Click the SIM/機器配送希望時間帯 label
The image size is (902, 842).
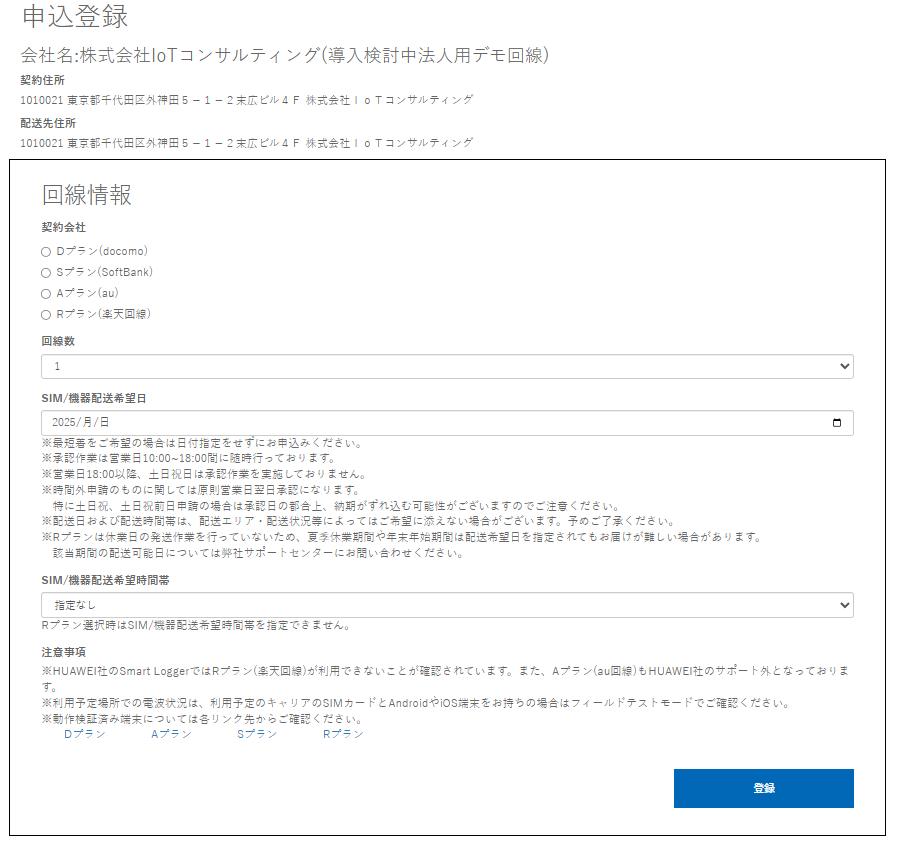click(105, 580)
